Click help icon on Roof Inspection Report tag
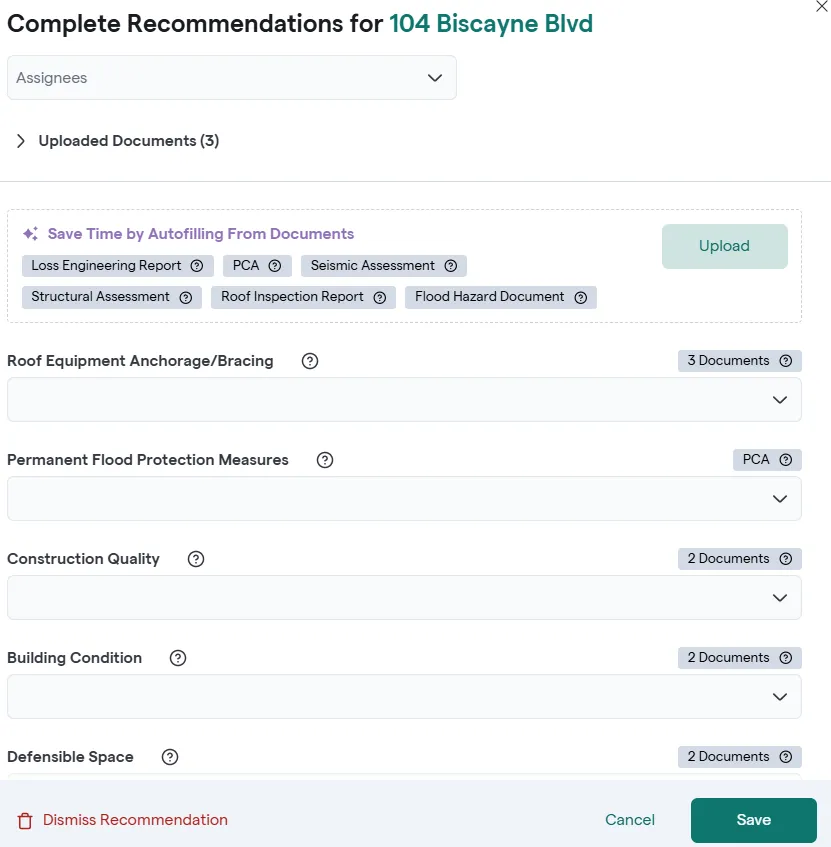The width and height of the screenshot is (831, 847). [379, 297]
